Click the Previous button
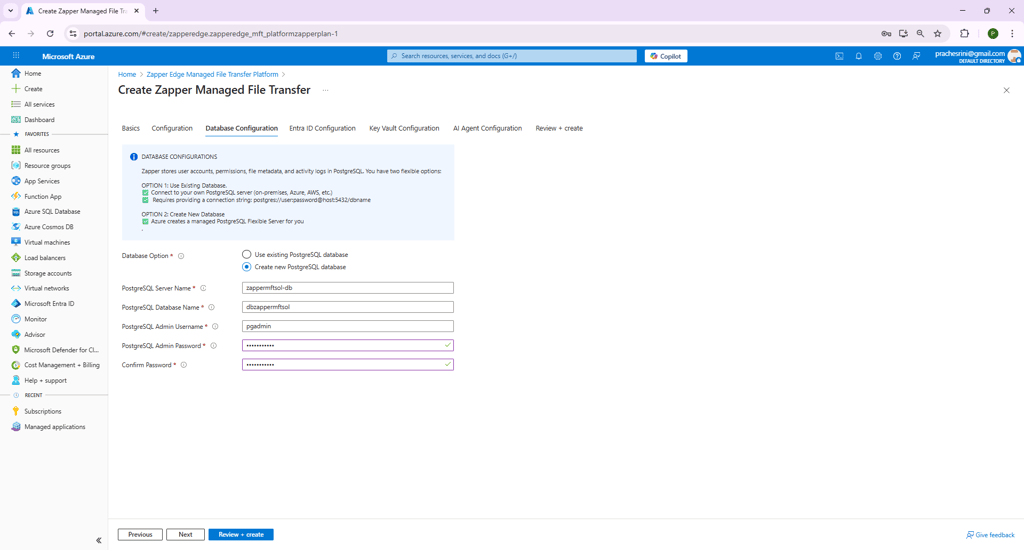The height and width of the screenshot is (550, 1024). (140, 534)
